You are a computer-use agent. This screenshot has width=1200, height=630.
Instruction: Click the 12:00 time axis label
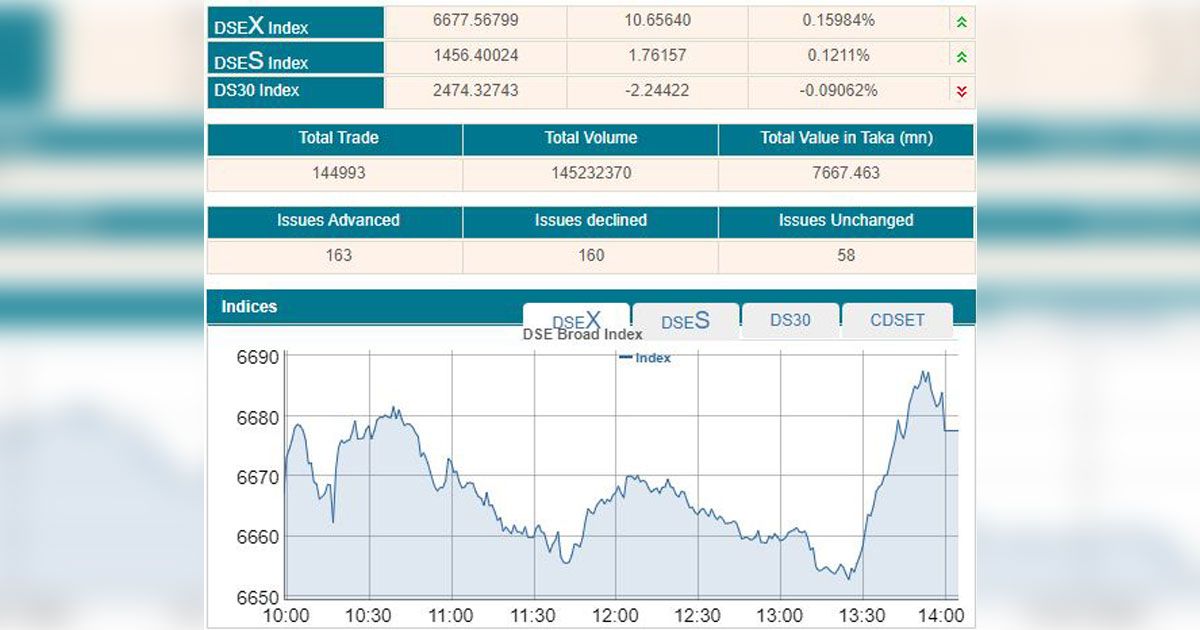click(x=615, y=616)
